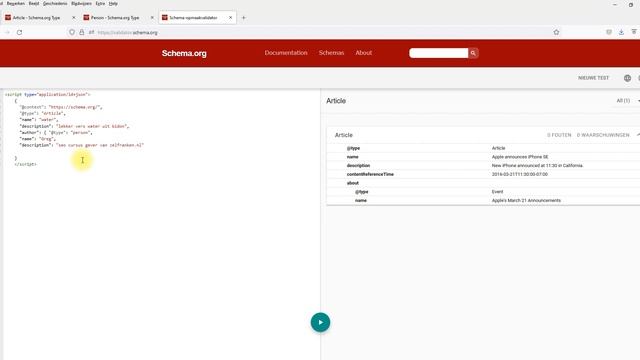640x360 pixels.
Task: Open the Bladwijzers menu
Action: (x=81, y=3)
